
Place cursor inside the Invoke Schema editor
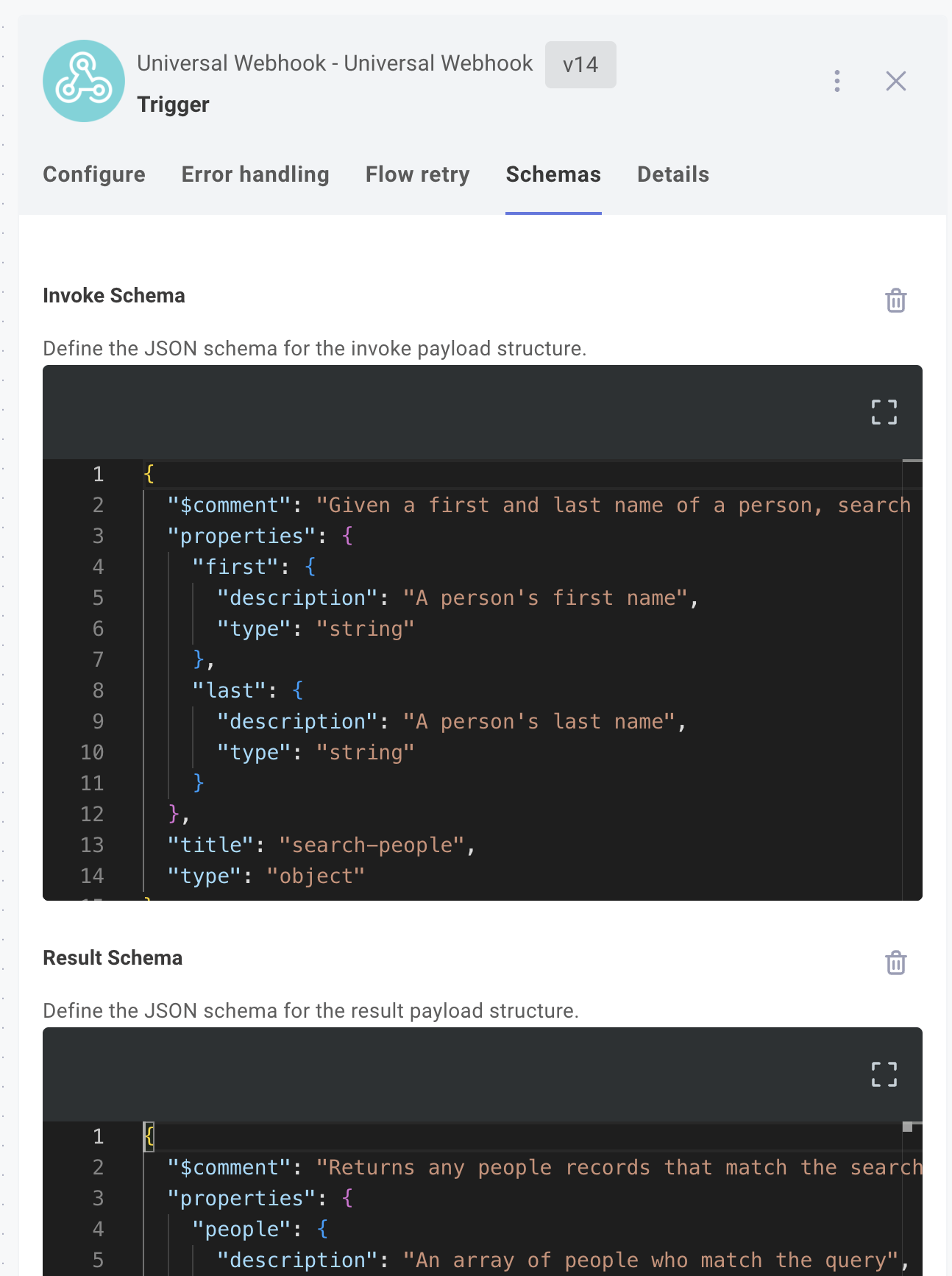[x=478, y=662]
